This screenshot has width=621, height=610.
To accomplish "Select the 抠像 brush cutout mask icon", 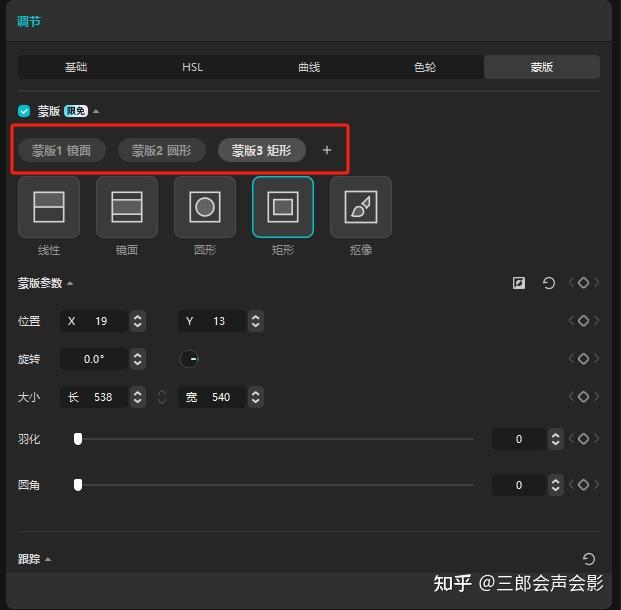I will coord(361,207).
